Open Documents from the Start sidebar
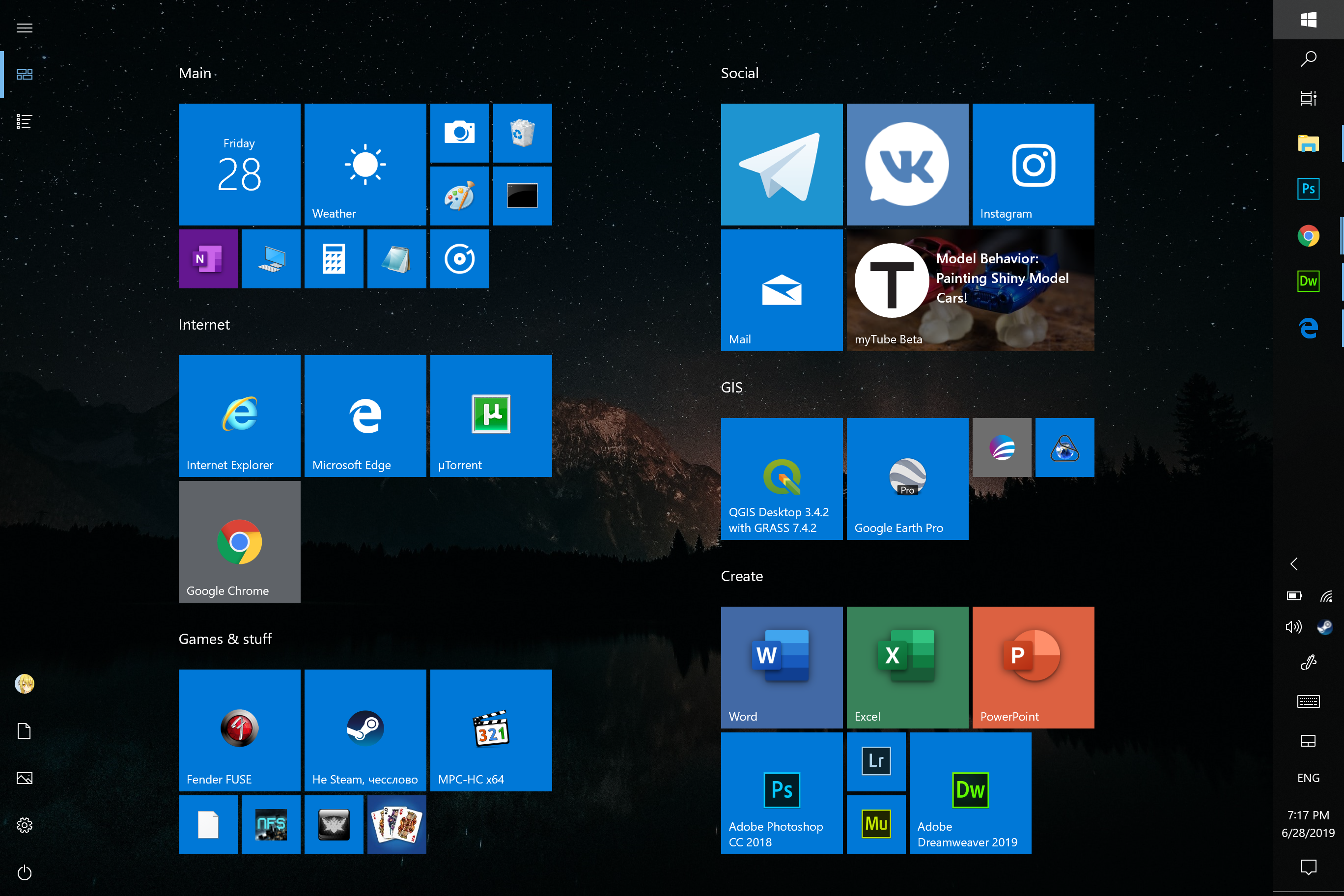Viewport: 1344px width, 896px height. click(25, 731)
